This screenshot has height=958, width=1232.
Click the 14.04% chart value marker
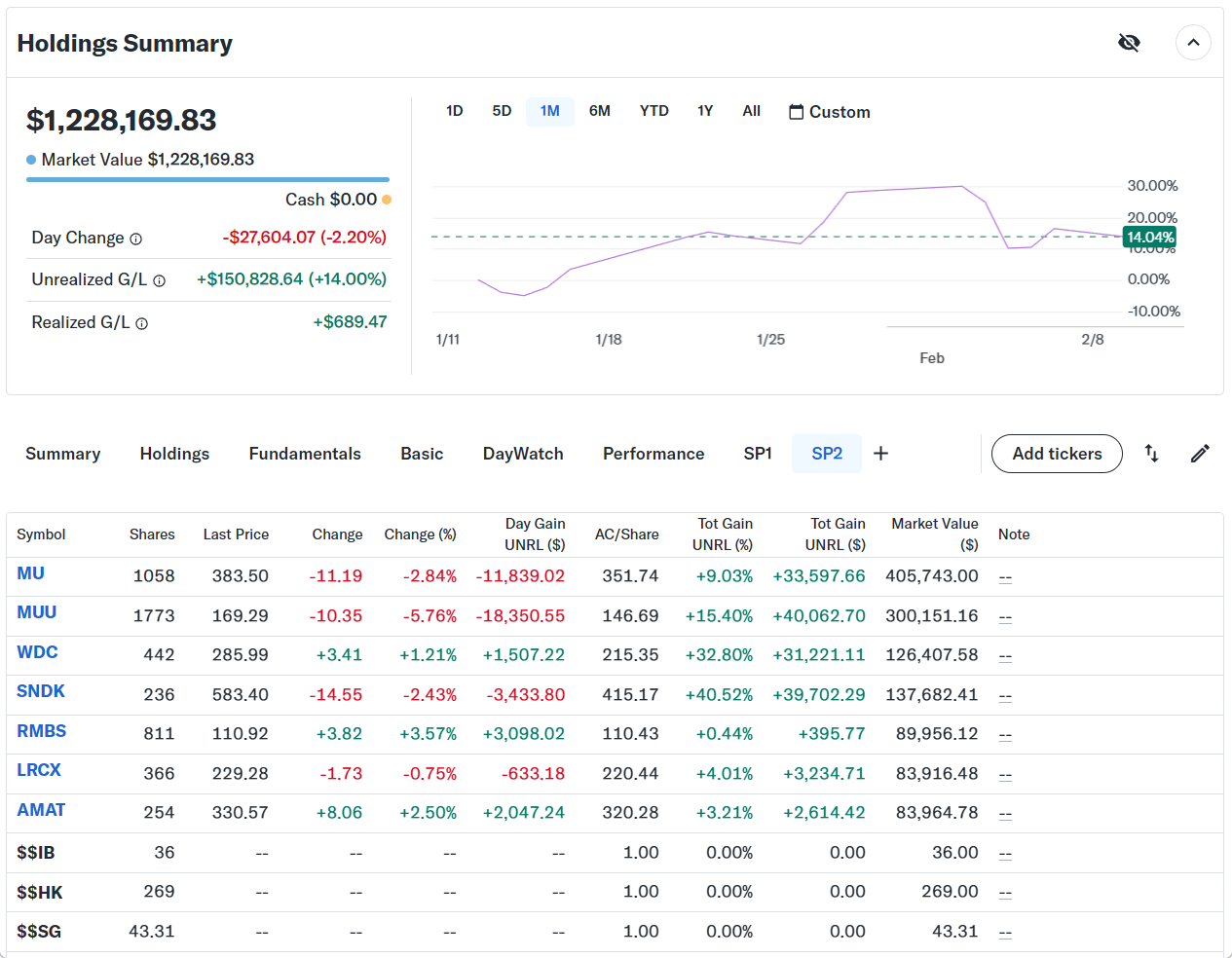[1149, 238]
